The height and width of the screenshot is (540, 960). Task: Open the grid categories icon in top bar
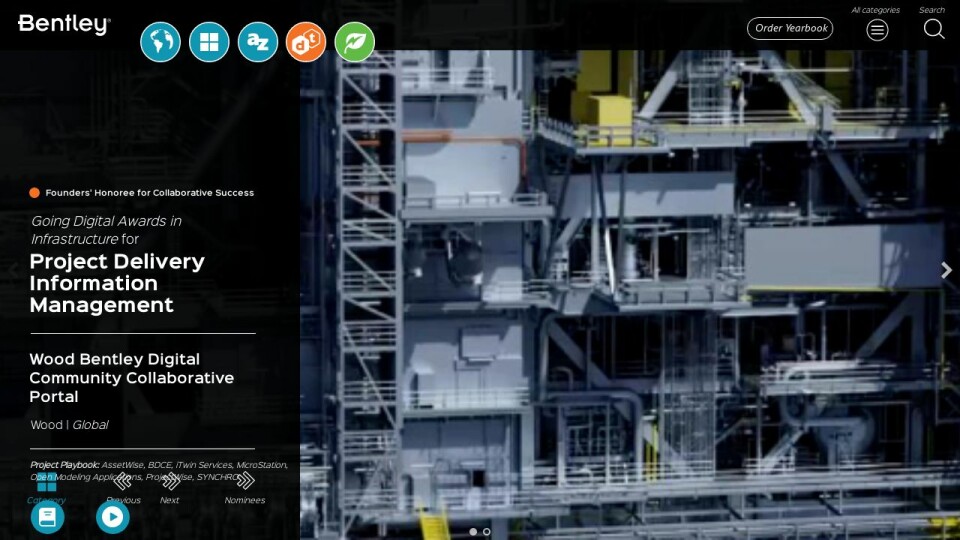click(209, 42)
